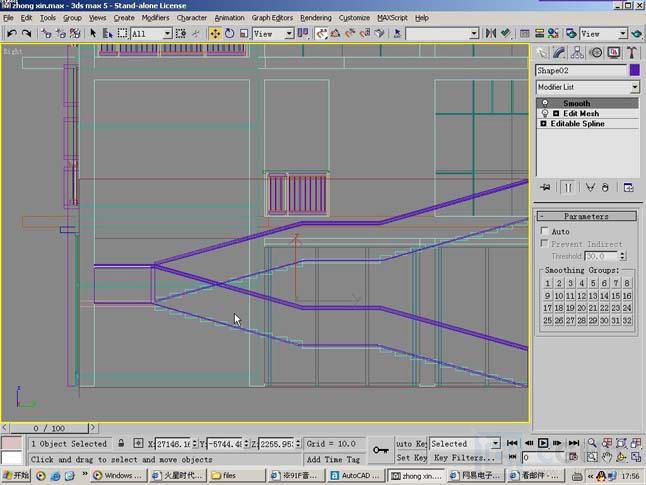Switch to the Display command panel
The height and width of the screenshot is (485, 646).
[x=614, y=53]
